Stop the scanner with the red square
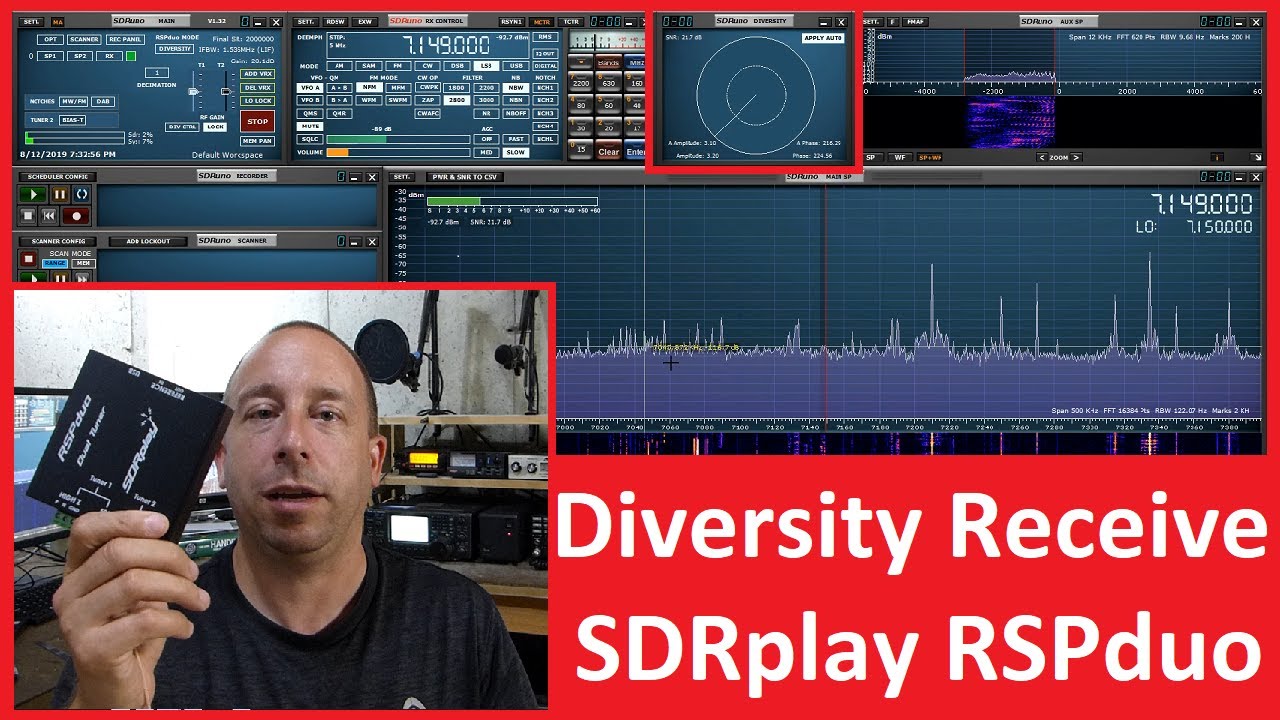 tap(29, 259)
